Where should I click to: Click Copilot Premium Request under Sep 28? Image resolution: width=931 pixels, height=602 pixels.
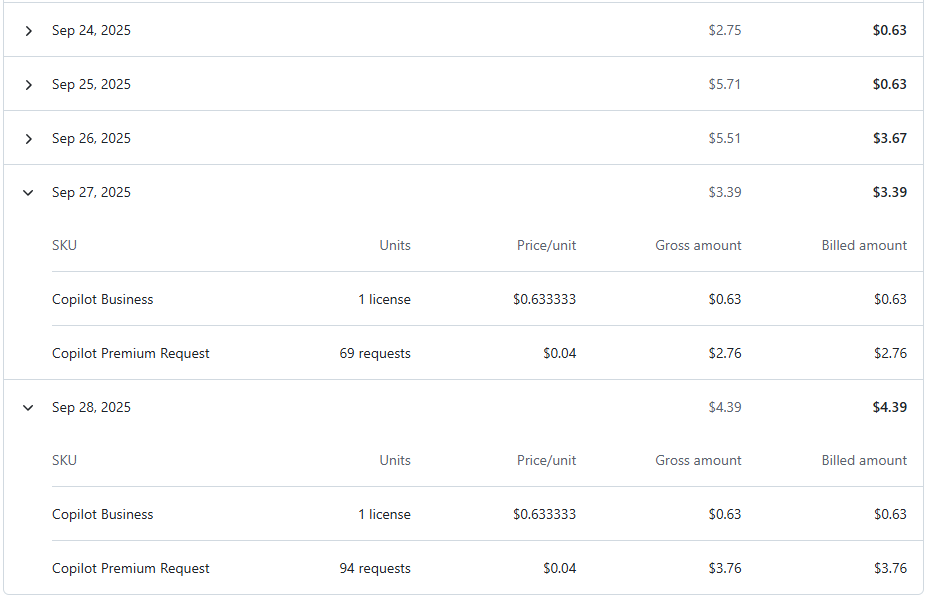[131, 569]
